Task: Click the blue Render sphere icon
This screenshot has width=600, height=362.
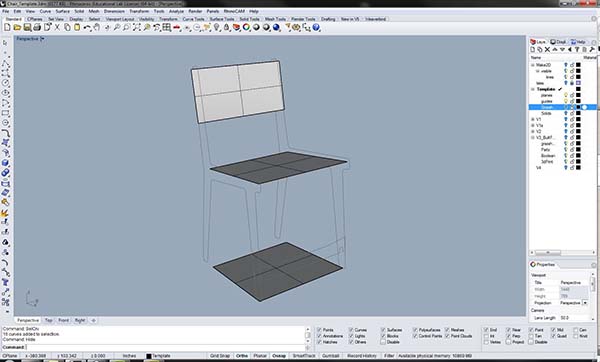Action: pos(276,28)
